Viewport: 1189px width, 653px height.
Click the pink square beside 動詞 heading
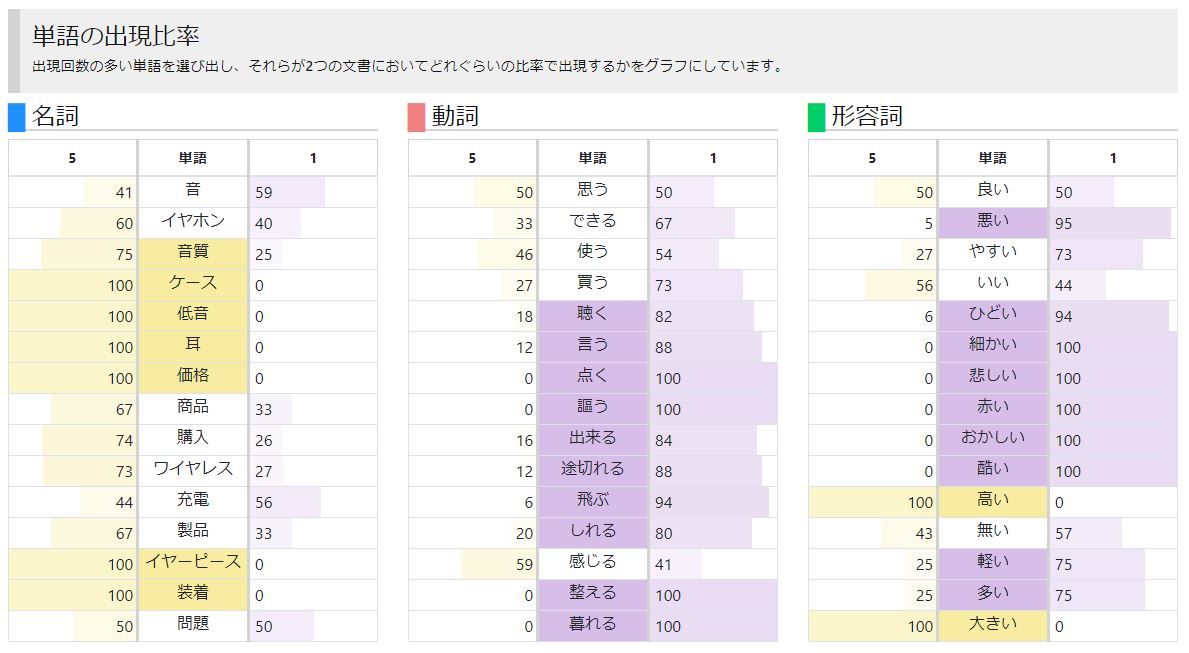[416, 117]
